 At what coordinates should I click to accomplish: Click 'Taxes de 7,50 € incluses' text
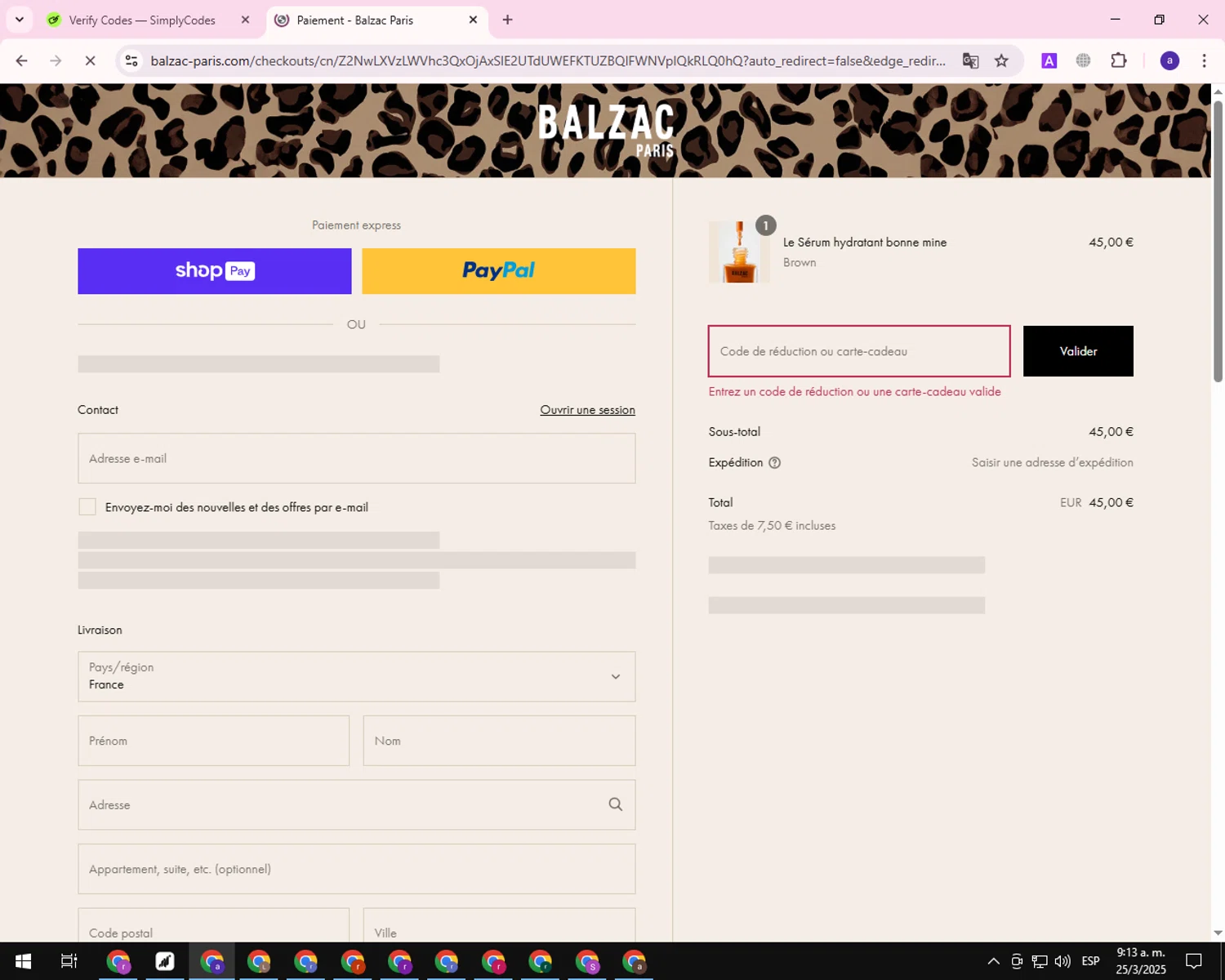[x=772, y=526]
